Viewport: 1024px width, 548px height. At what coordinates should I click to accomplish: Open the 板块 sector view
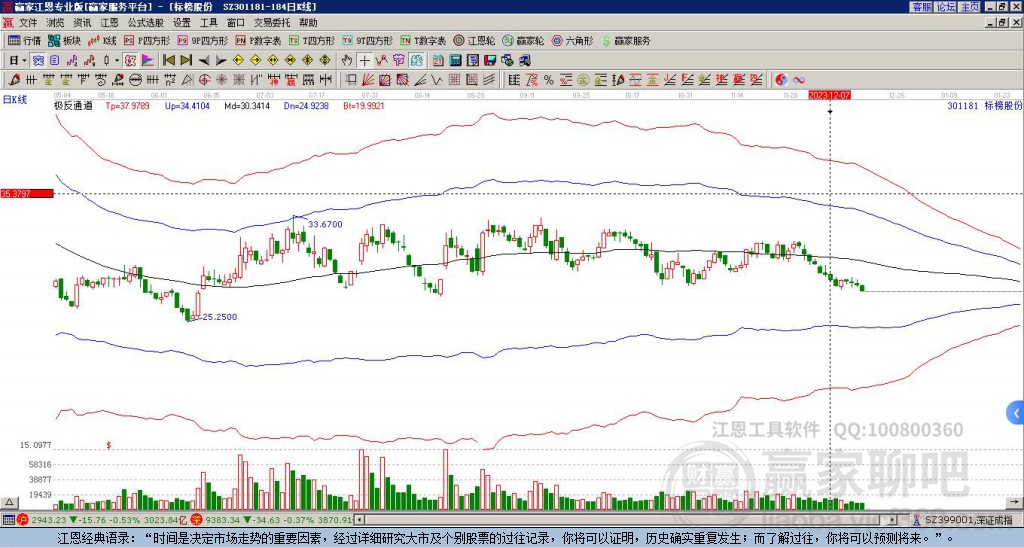64,40
